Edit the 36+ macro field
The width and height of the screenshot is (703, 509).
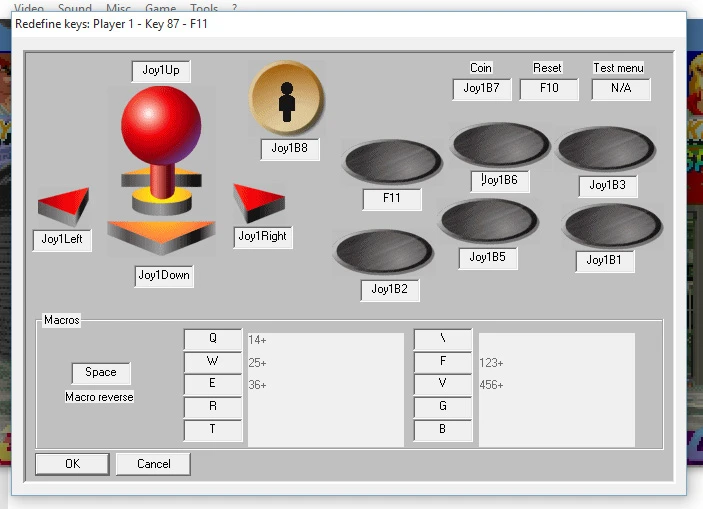326,385
